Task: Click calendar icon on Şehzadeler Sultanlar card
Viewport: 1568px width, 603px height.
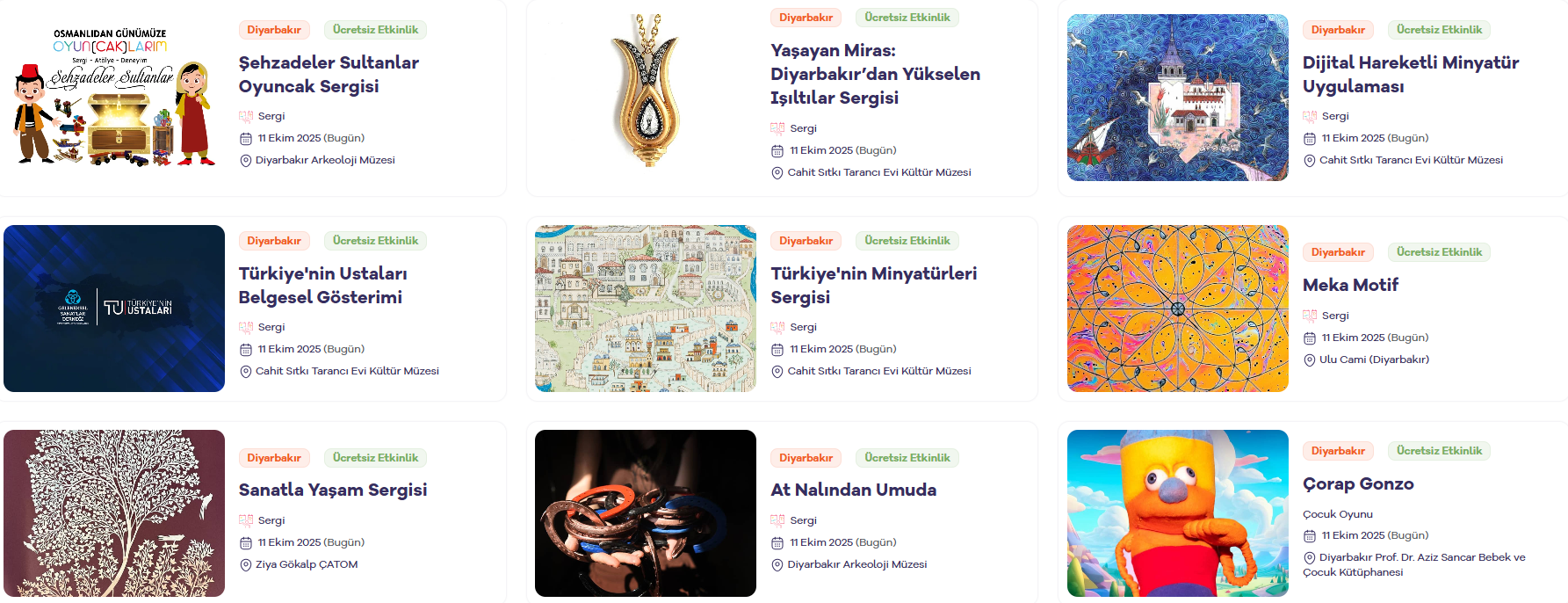Action: [246, 139]
